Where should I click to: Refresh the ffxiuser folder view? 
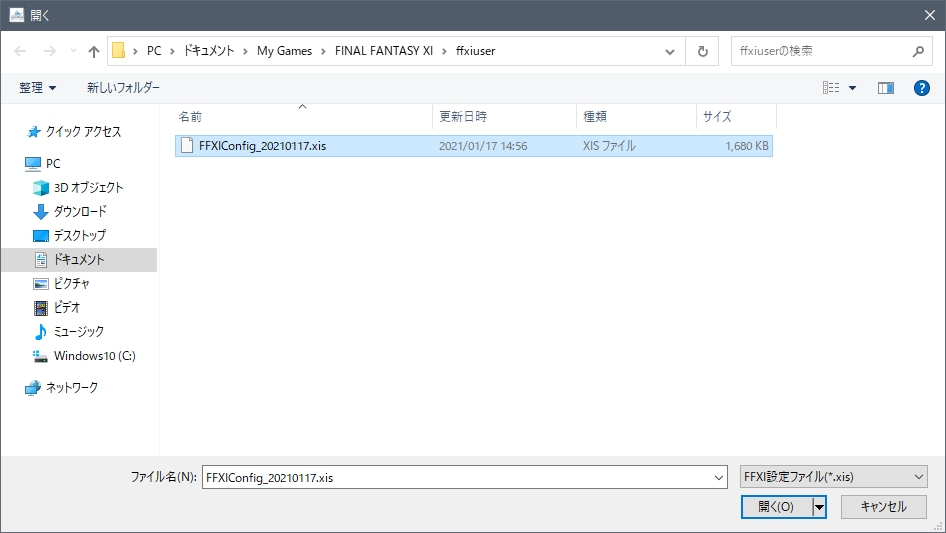coord(702,51)
